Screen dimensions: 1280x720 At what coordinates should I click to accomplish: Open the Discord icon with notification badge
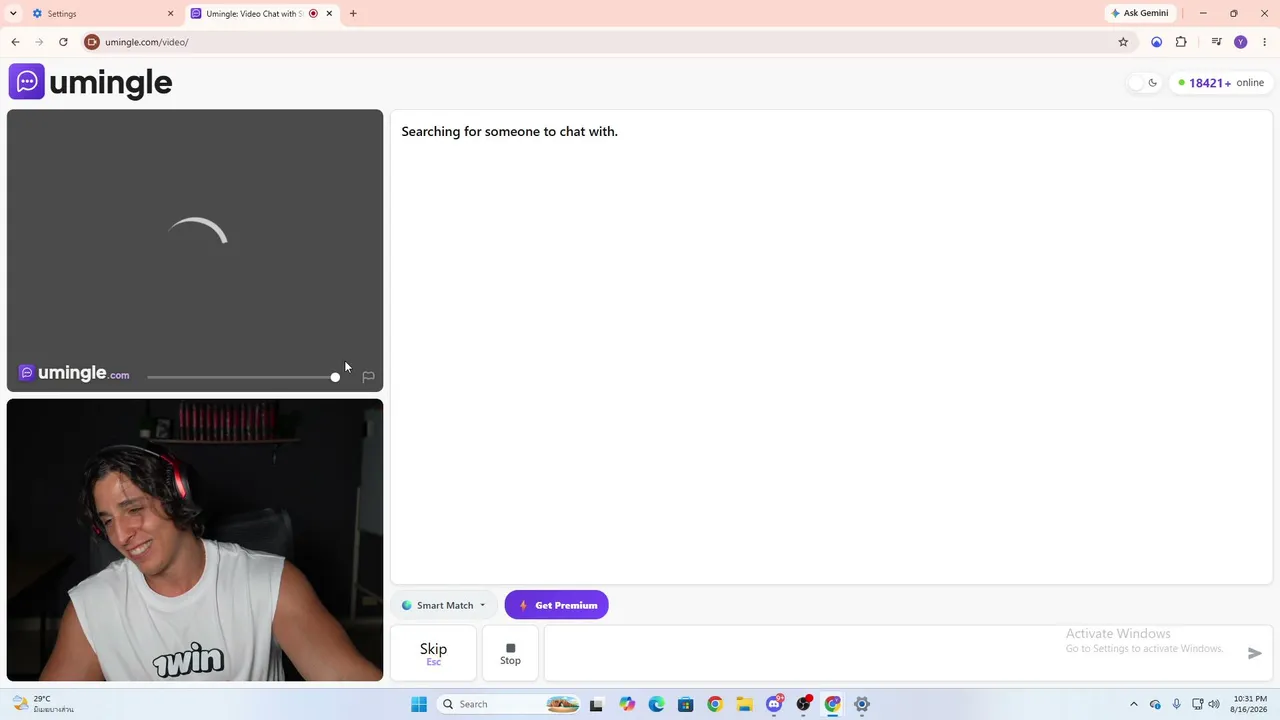click(x=774, y=704)
